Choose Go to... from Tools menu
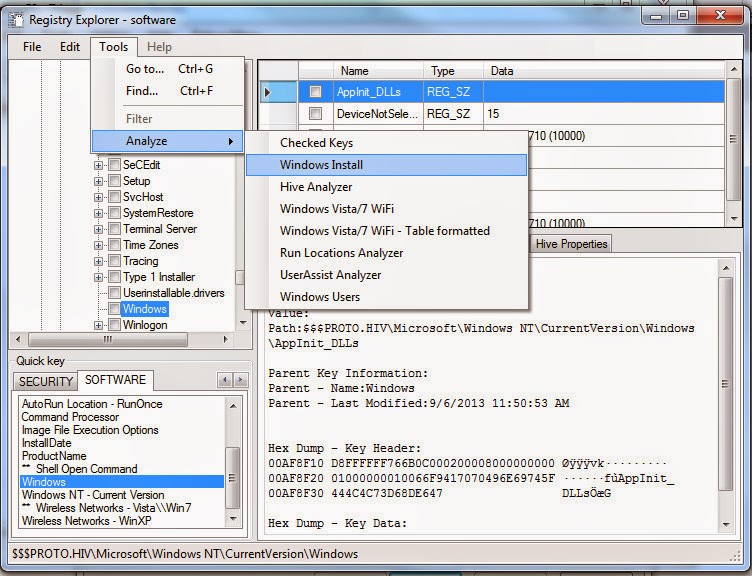This screenshot has height=576, width=752. pos(168,69)
